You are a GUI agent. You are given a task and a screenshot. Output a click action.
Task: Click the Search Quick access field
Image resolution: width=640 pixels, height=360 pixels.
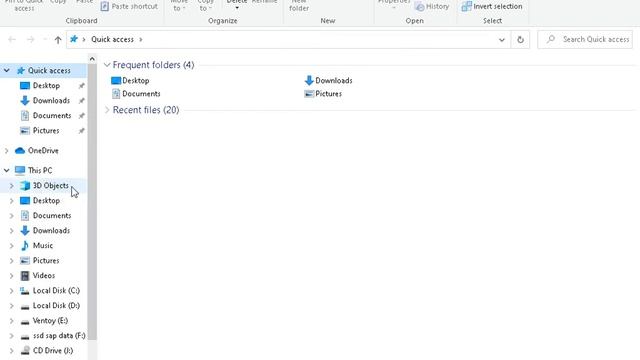click(585, 40)
